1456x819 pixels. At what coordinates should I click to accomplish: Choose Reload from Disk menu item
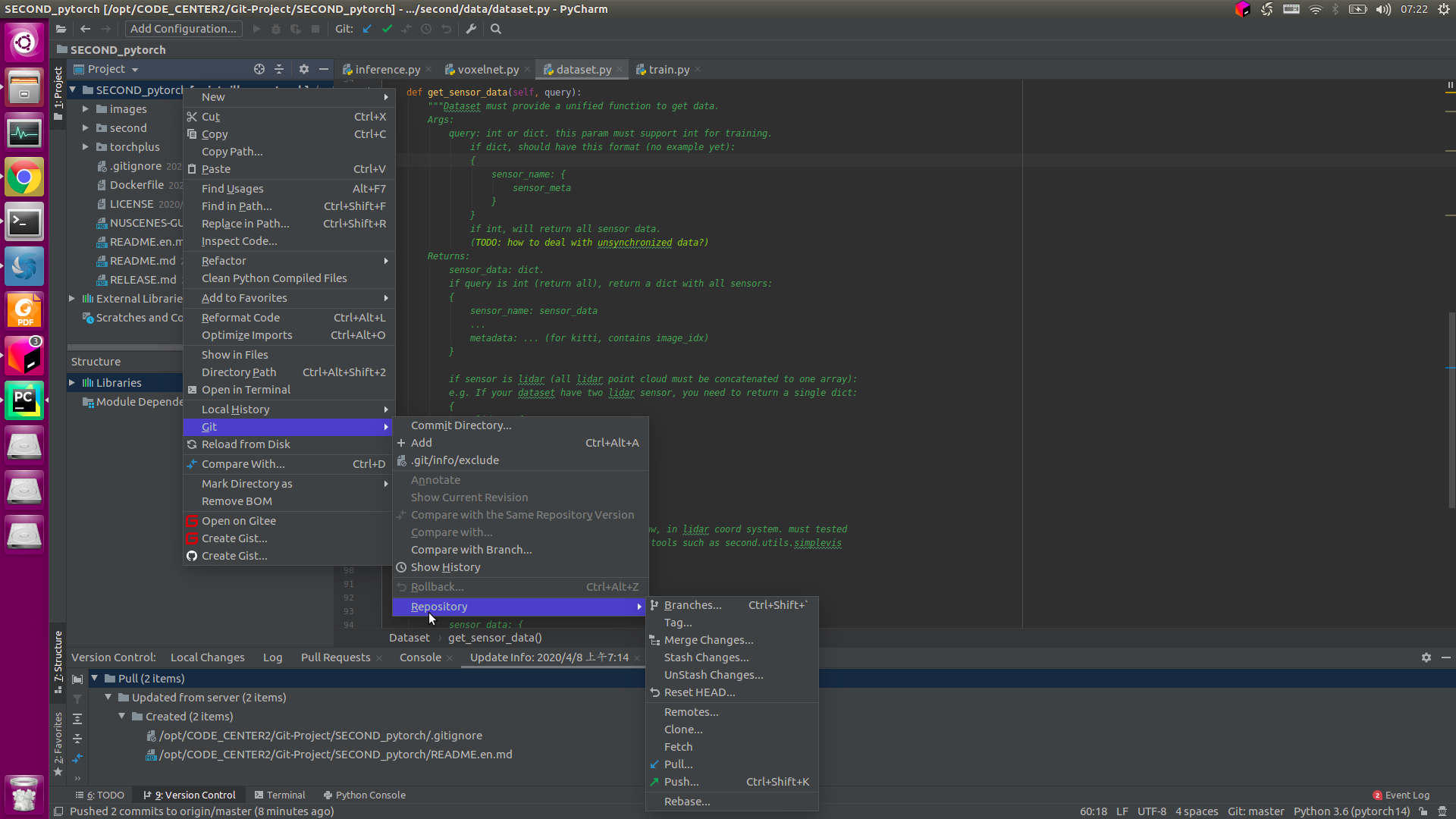coord(289,444)
